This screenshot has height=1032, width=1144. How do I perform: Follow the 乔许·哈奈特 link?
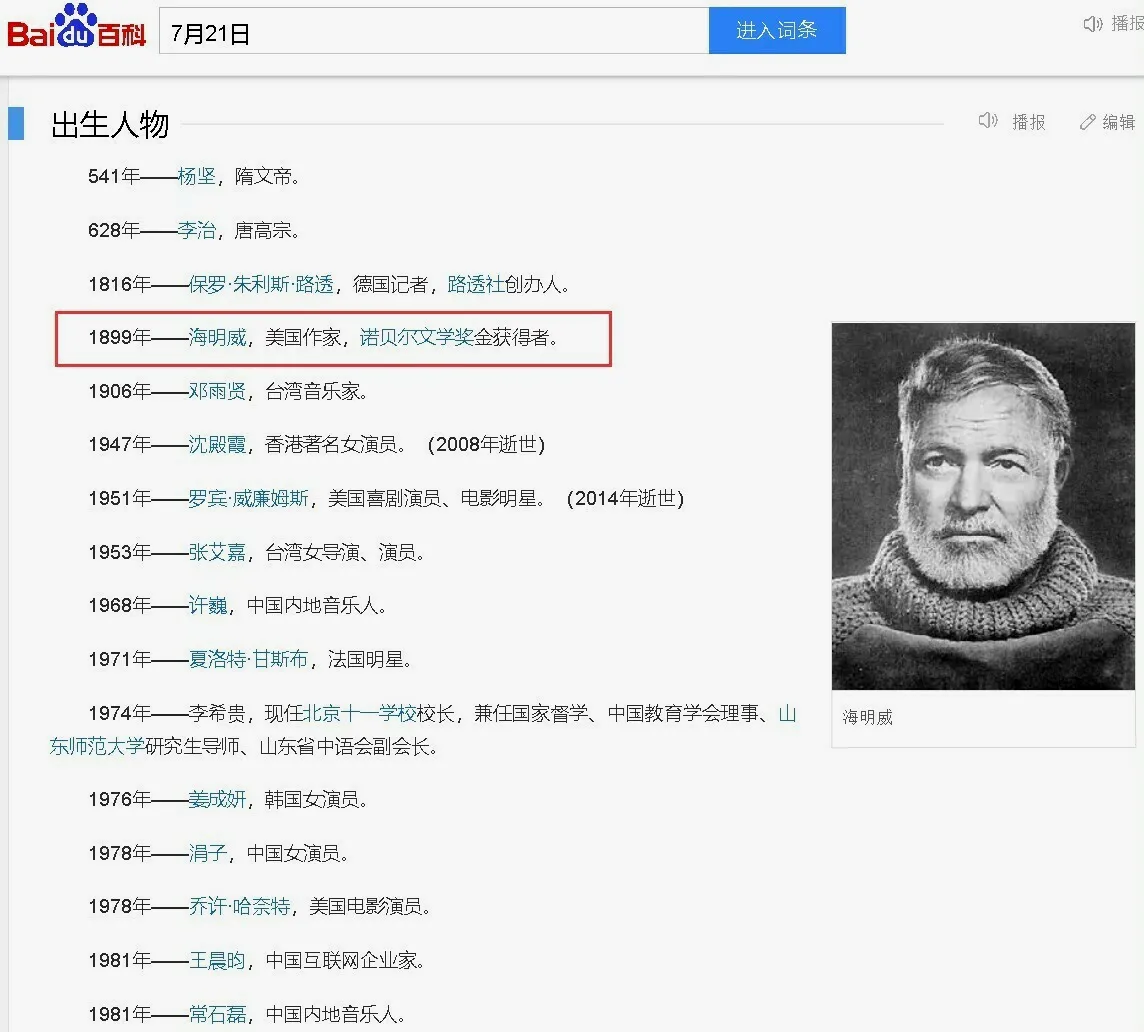(x=240, y=907)
